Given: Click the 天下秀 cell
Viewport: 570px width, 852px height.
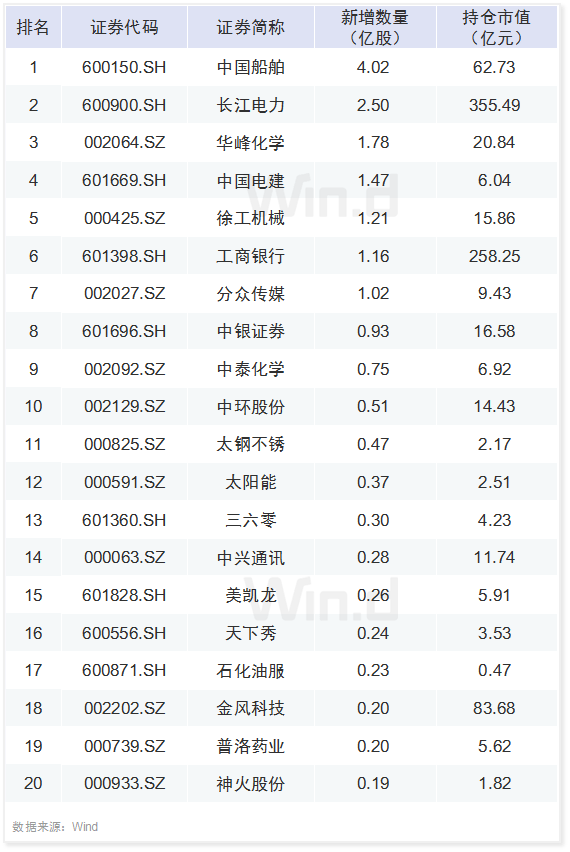Looking at the screenshot, I should pyautogui.click(x=250, y=634).
